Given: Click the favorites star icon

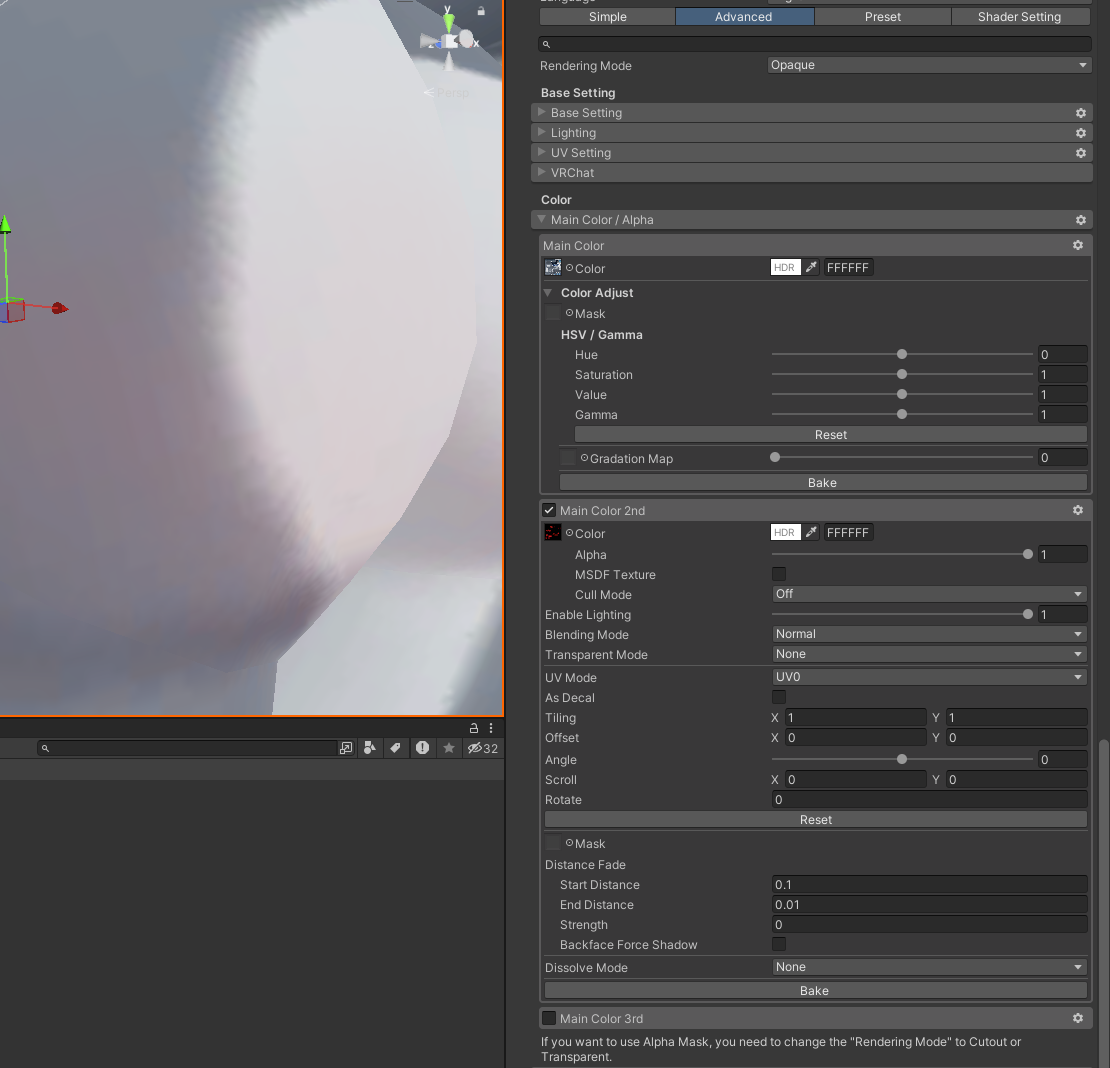Looking at the screenshot, I should pos(449,747).
